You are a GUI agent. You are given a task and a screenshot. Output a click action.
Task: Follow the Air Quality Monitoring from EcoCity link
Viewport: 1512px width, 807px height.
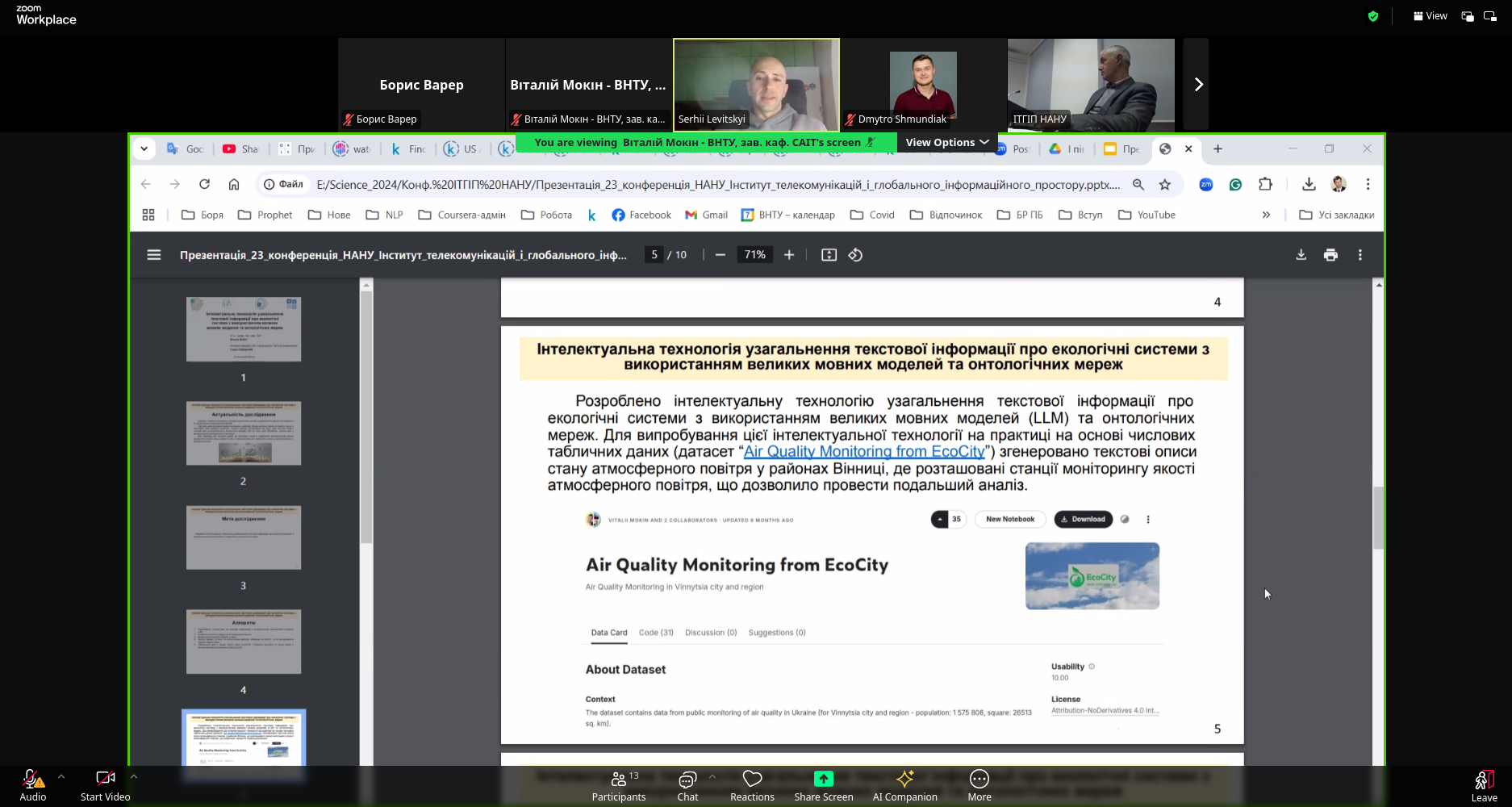tap(864, 452)
